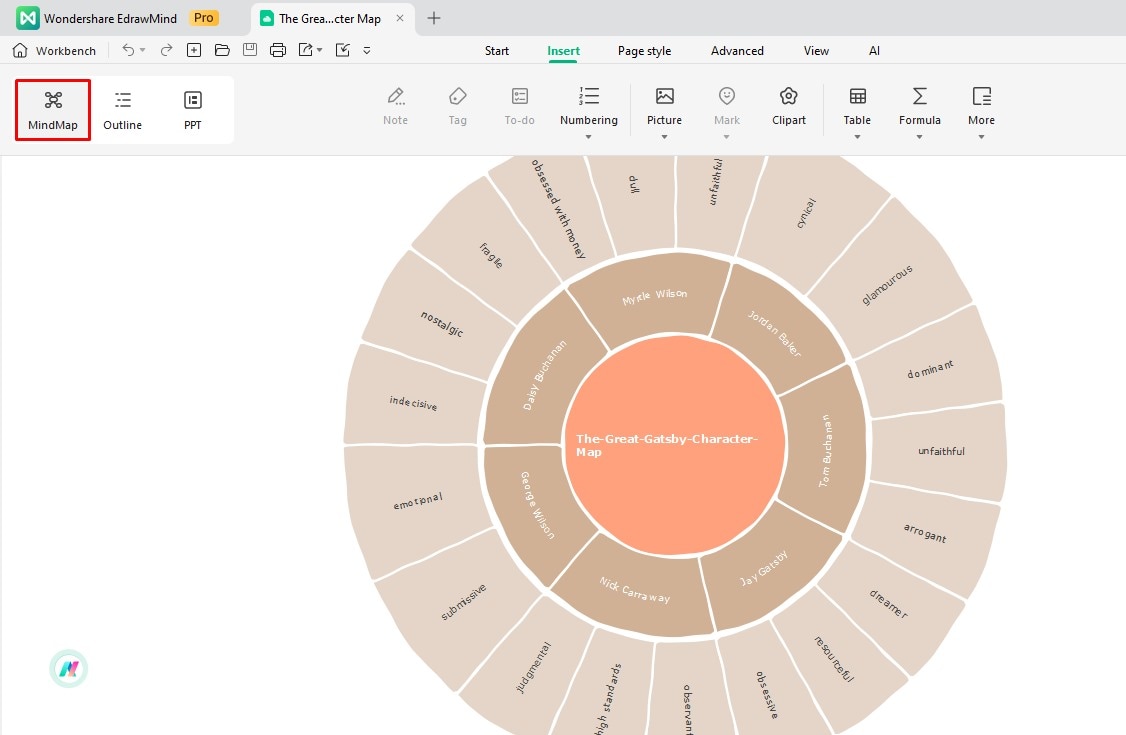
Task: Open the Workbench home icon
Action: 20,50
